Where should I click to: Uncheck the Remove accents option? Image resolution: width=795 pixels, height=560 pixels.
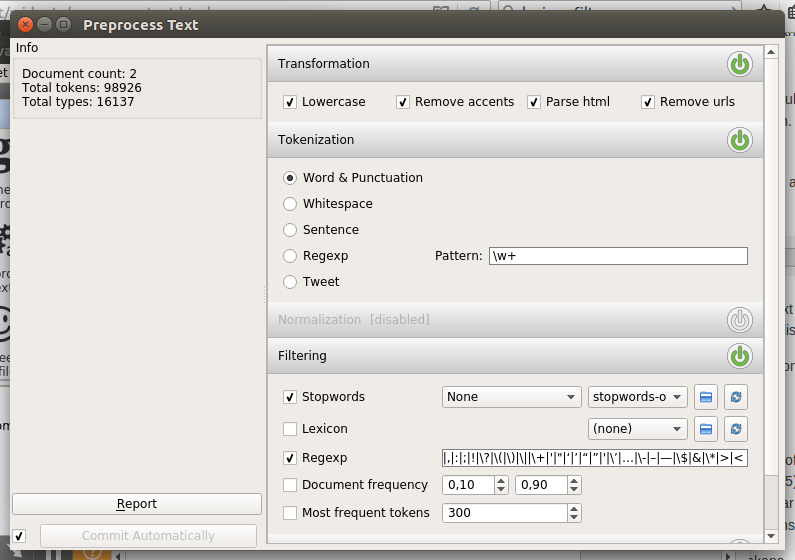click(403, 102)
